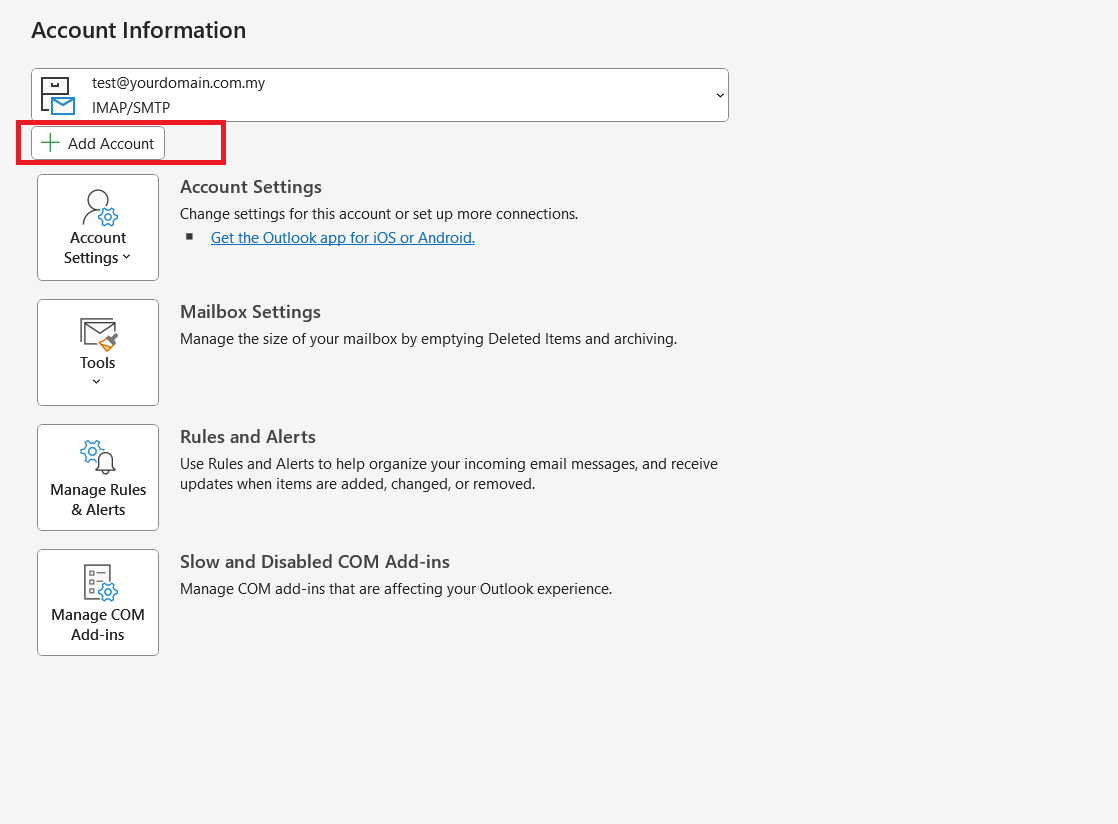Click the mailbox envelope icon in account selector
The image size is (1118, 824).
tap(58, 96)
